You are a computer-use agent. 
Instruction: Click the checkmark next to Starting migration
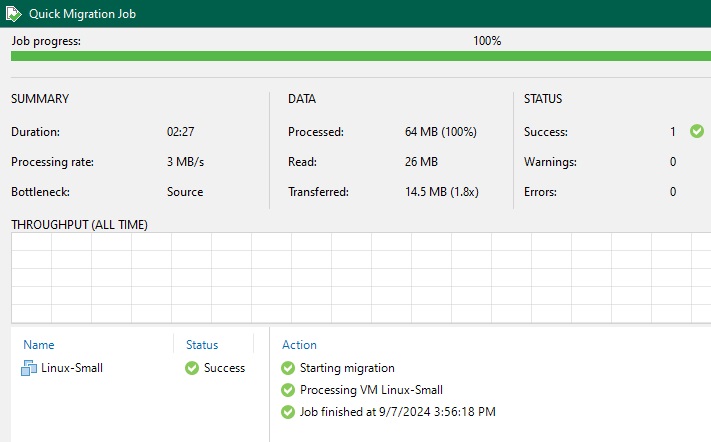(x=288, y=368)
